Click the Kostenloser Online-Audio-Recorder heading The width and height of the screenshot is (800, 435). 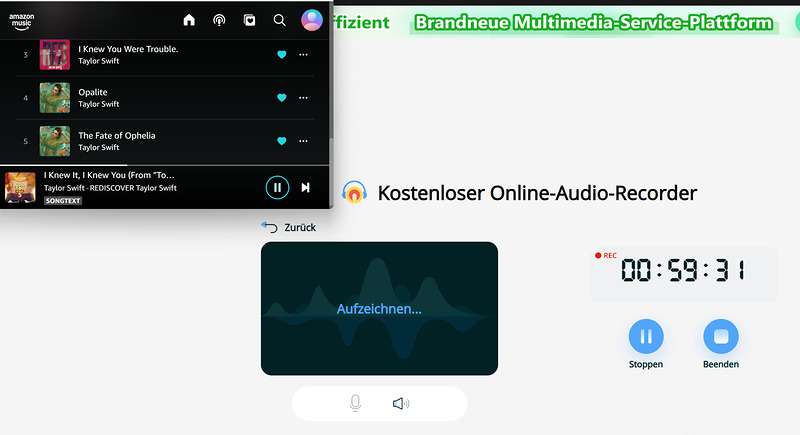coord(537,193)
